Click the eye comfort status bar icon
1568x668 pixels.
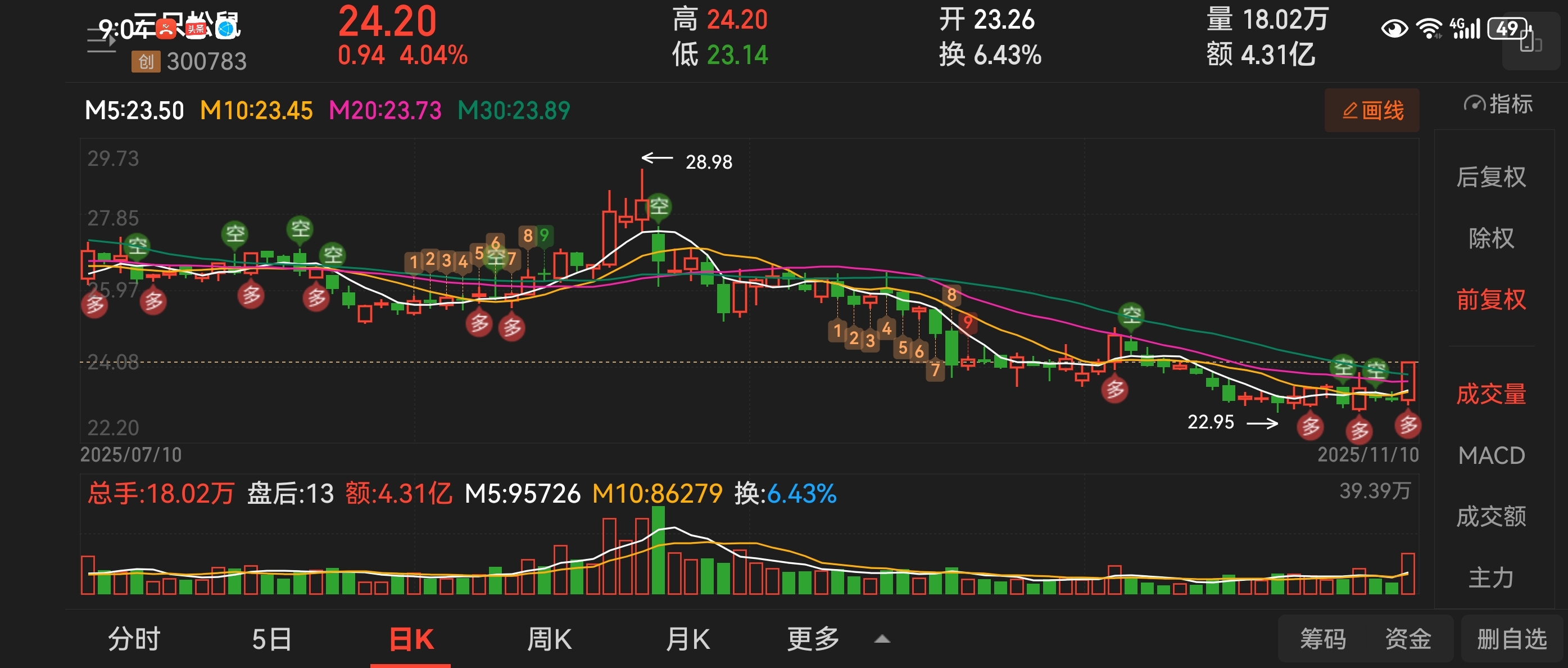(1394, 29)
